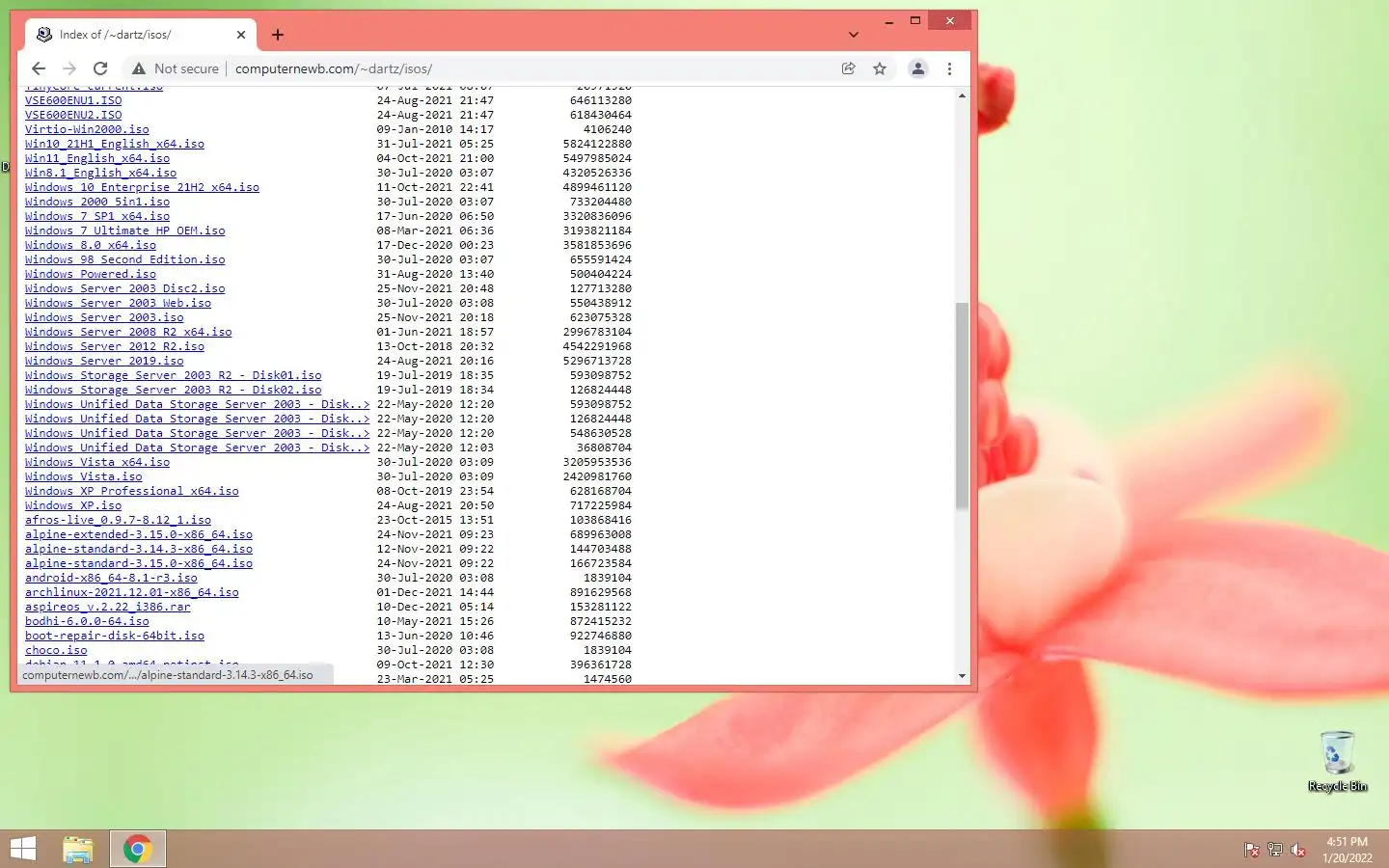This screenshot has width=1389, height=868.
Task: Open alpine-extended-3.15.0-x86_64.iso
Action: click(139, 534)
